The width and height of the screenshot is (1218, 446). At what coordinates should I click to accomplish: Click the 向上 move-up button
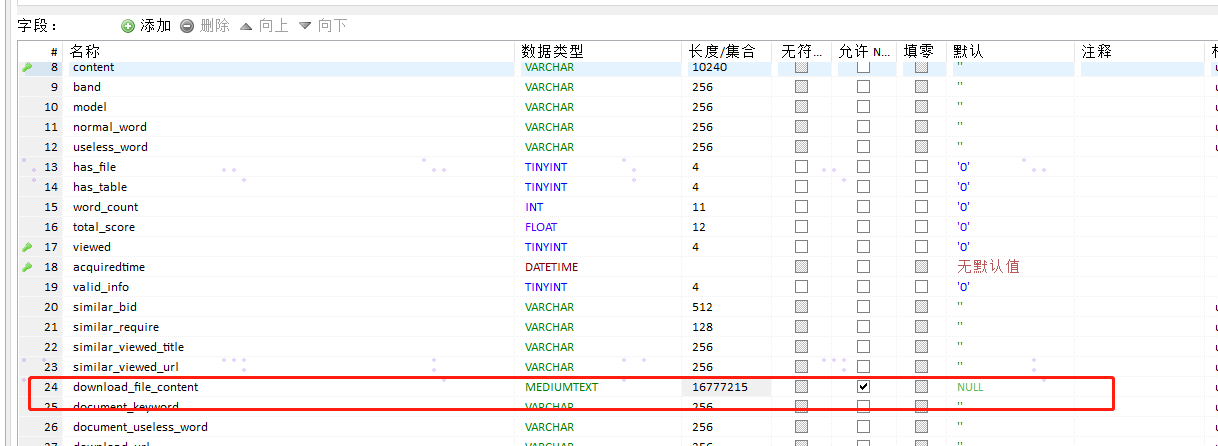[x=264, y=25]
